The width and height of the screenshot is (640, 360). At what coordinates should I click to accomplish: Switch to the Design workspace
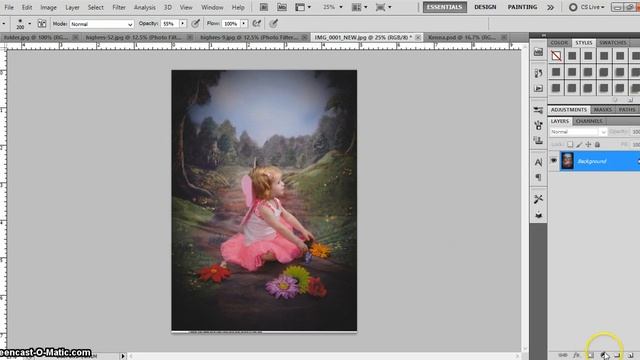point(485,7)
